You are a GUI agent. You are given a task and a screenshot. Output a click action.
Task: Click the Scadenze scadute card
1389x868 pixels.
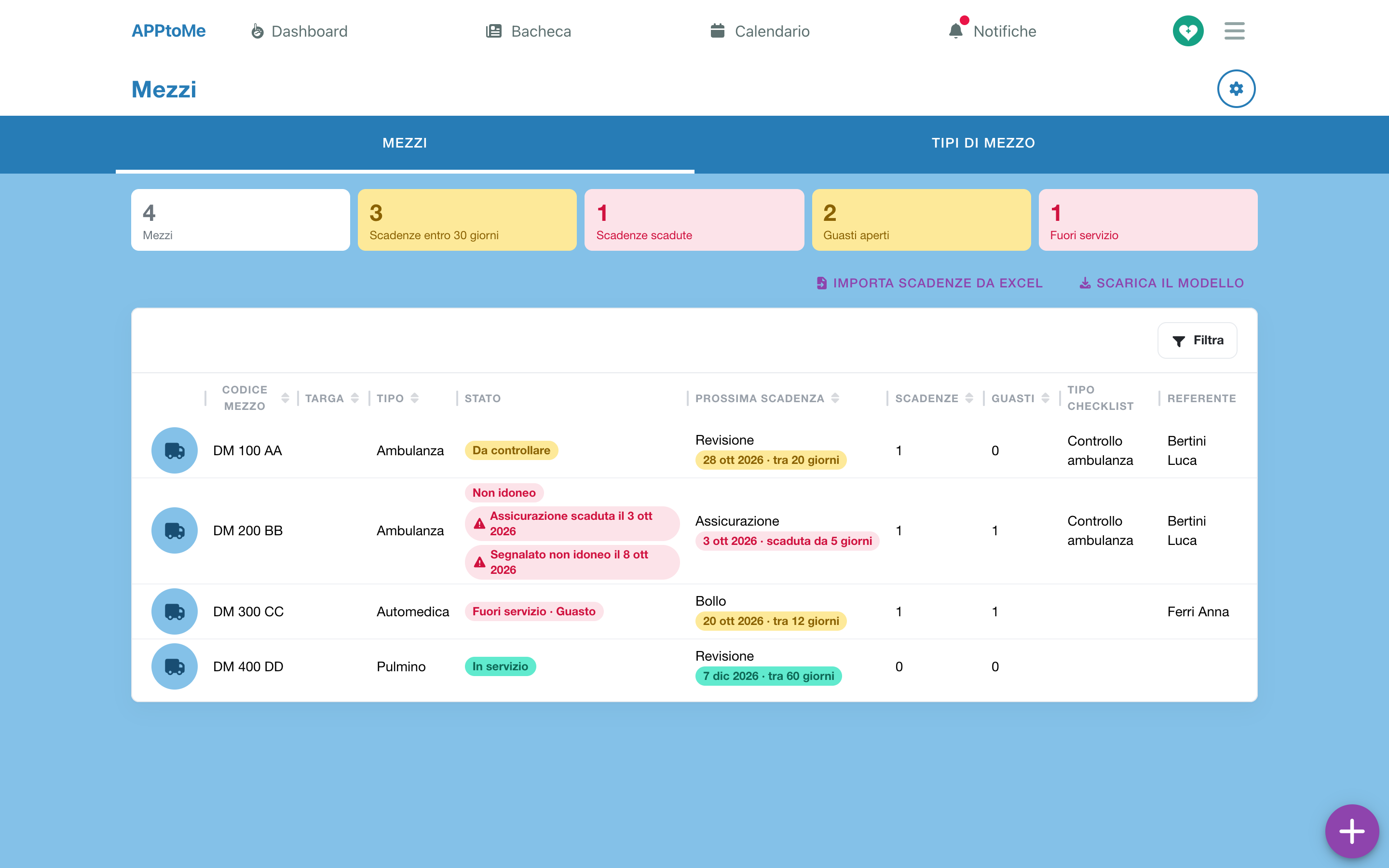click(x=694, y=220)
